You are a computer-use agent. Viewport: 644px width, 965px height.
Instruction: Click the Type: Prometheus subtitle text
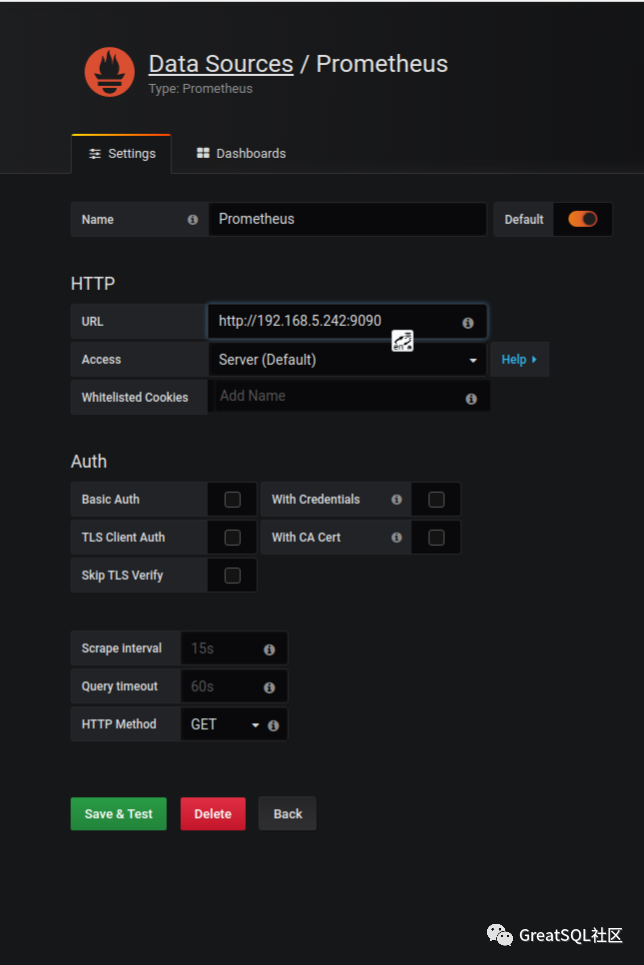[x=200, y=89]
